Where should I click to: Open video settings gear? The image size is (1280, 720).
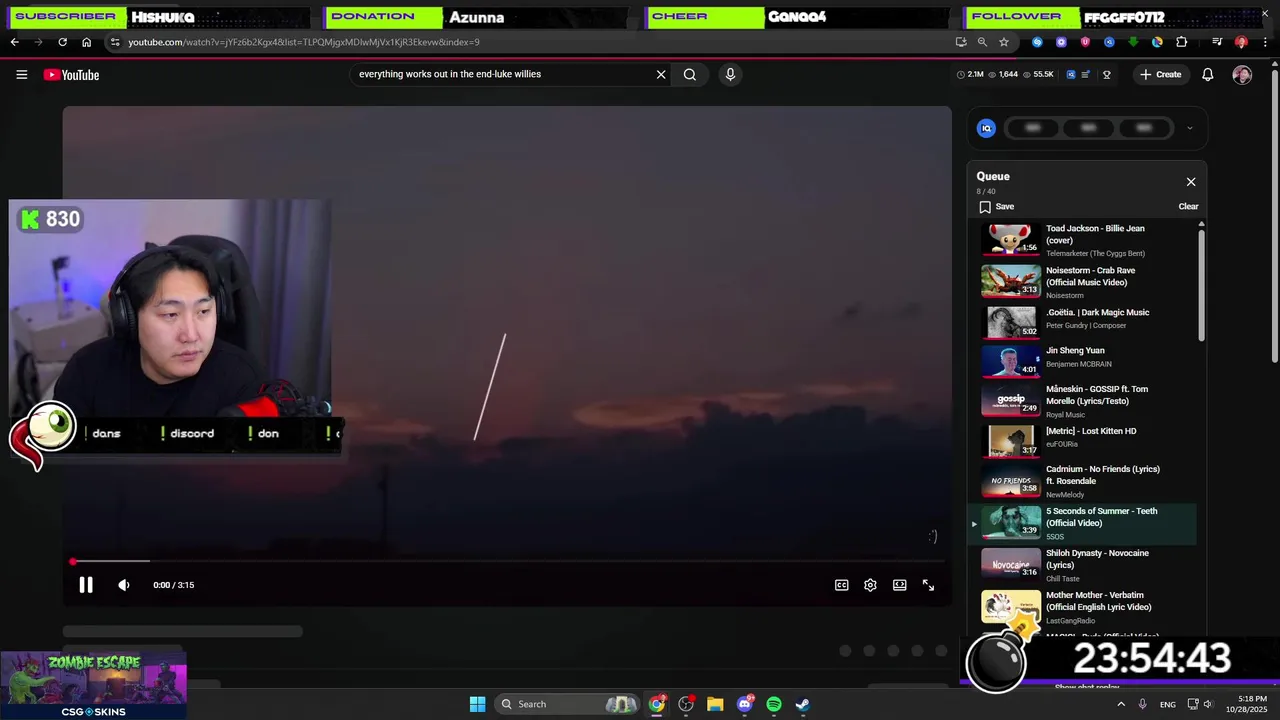pyautogui.click(x=870, y=585)
